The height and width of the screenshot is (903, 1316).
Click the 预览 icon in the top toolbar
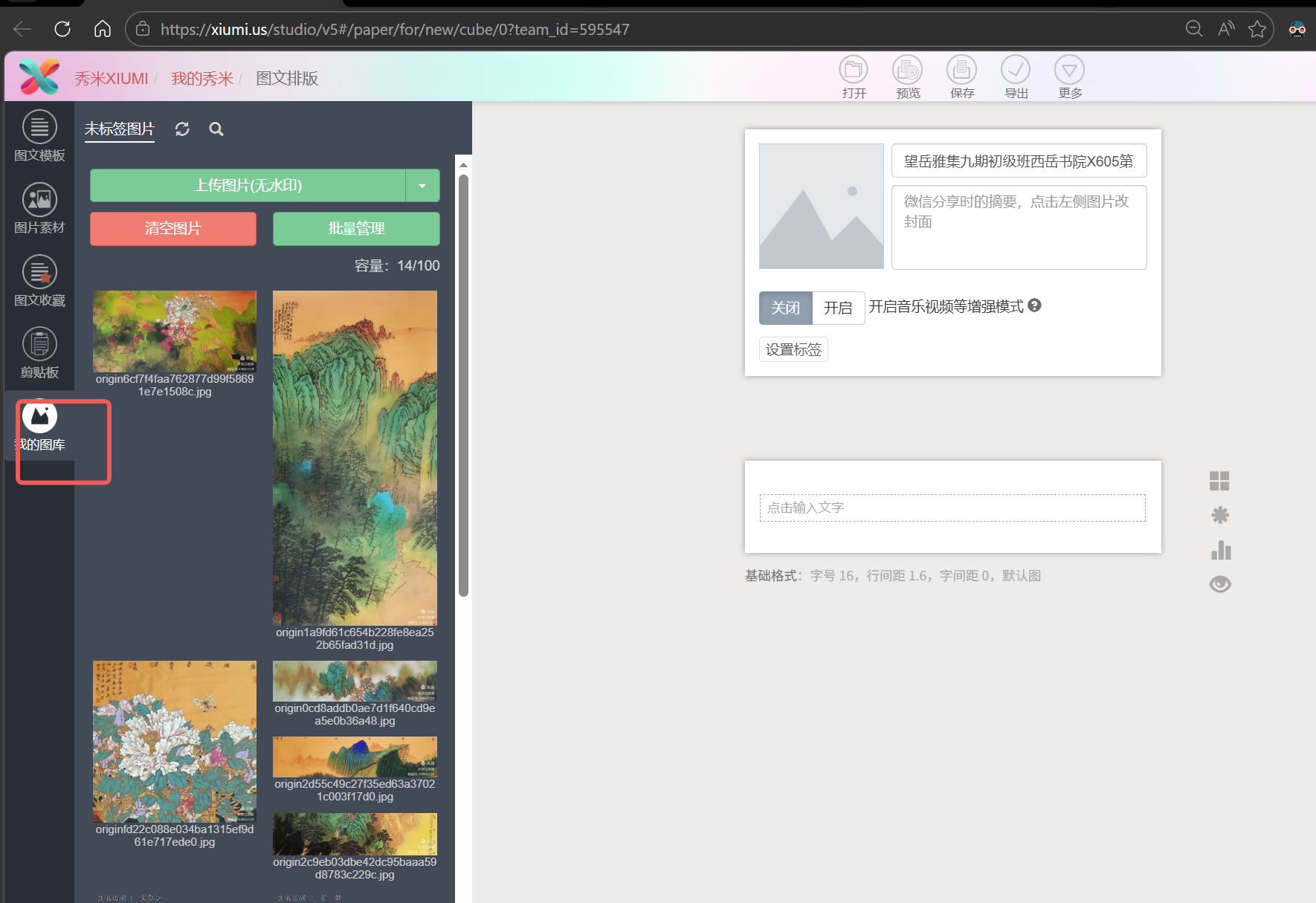click(908, 70)
